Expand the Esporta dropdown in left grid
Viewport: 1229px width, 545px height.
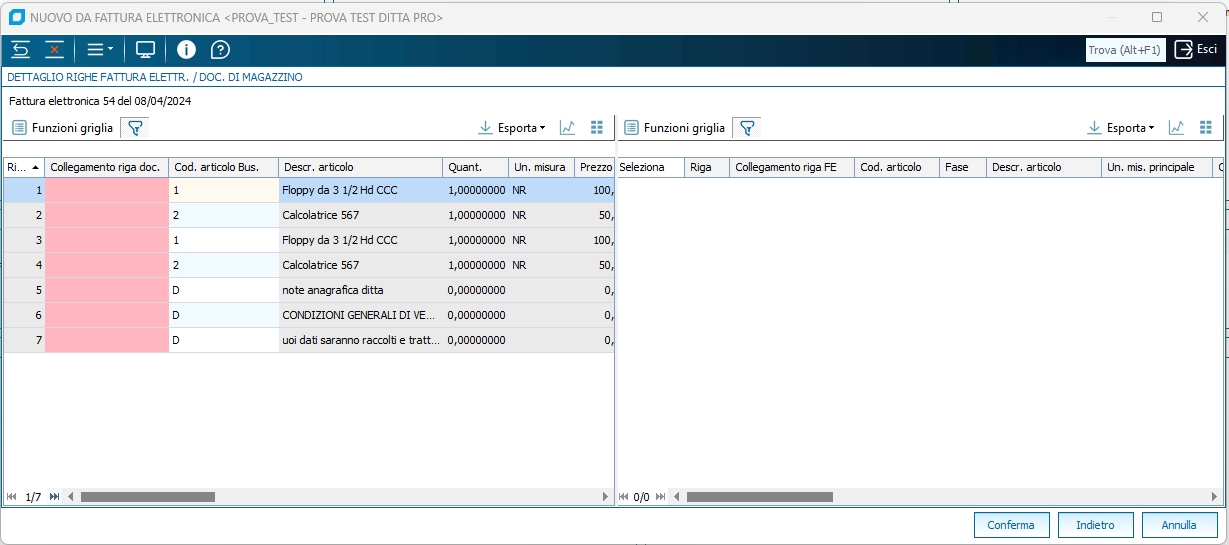pyautogui.click(x=512, y=128)
